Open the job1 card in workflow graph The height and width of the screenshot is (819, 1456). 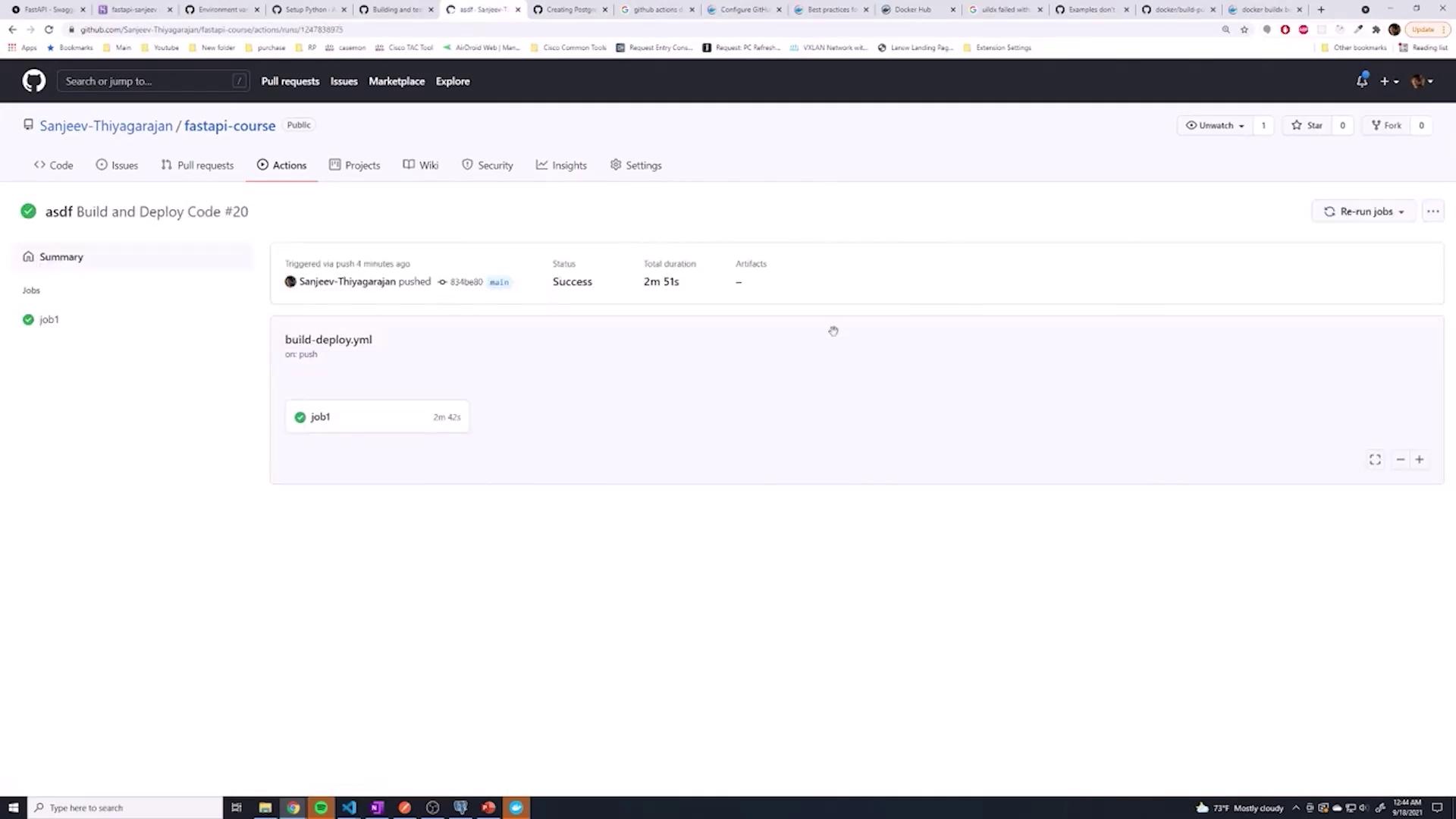(377, 417)
